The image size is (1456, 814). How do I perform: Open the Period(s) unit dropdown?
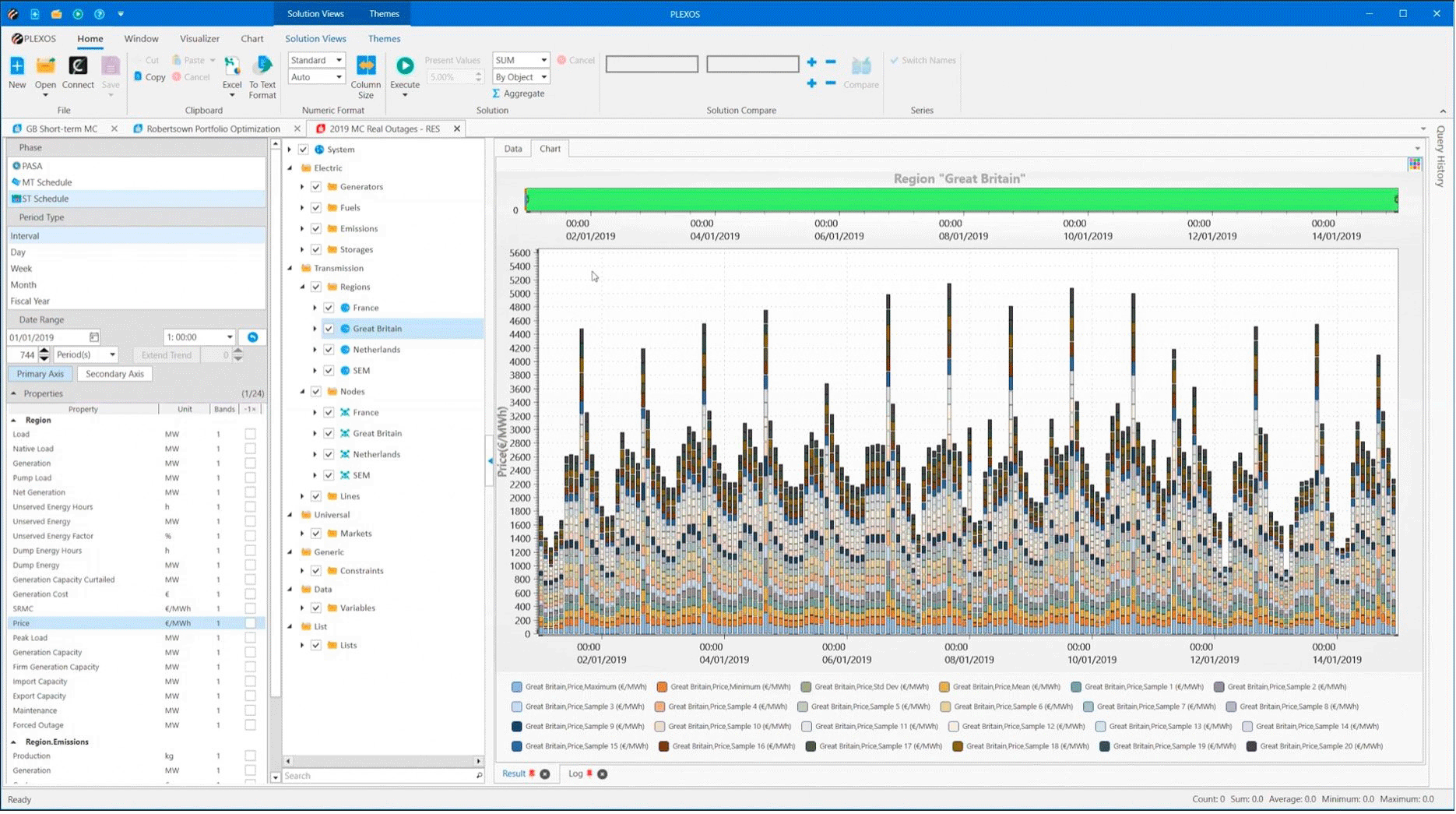tap(112, 355)
